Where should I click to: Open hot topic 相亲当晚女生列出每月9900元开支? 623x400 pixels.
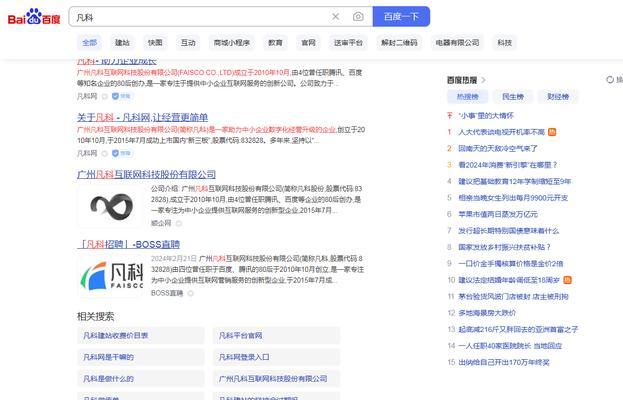tap(513, 198)
